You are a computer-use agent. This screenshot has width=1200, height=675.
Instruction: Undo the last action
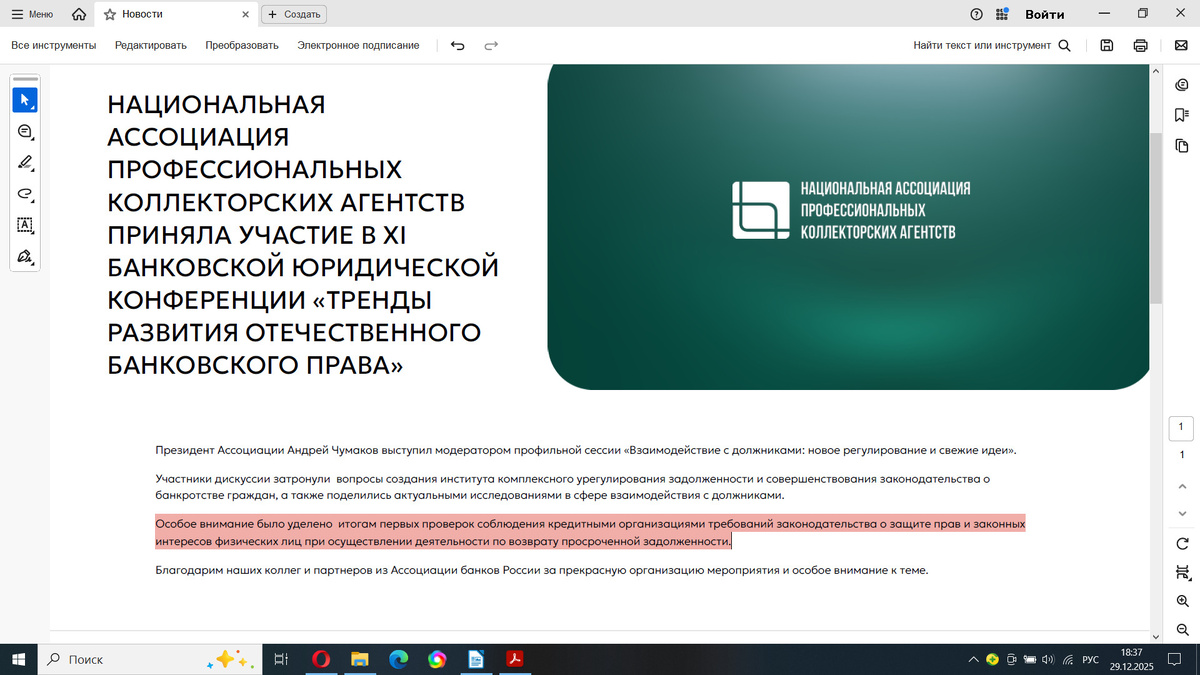(457, 45)
